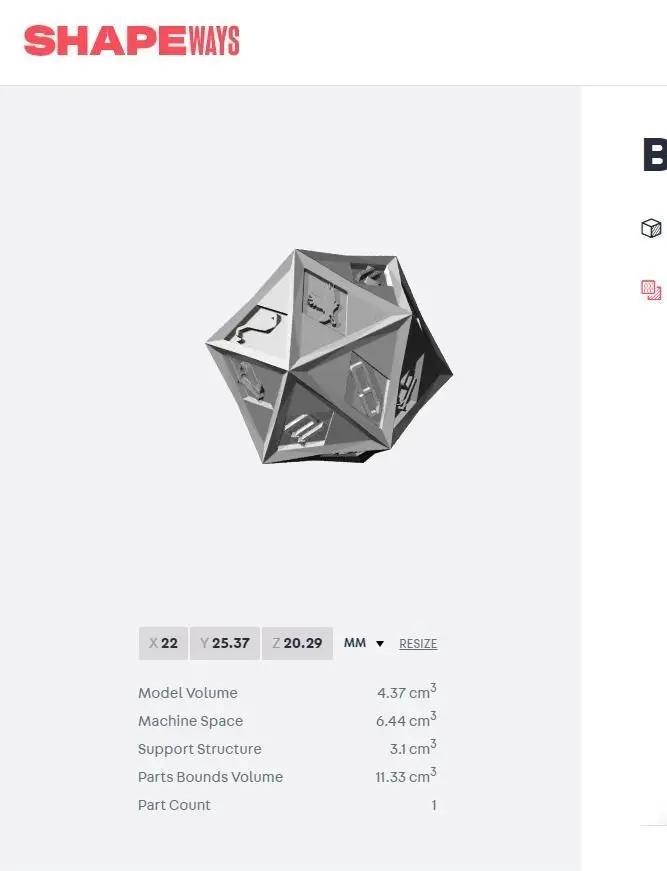The width and height of the screenshot is (667, 871).
Task: Click the Model Volume label
Action: (188, 693)
